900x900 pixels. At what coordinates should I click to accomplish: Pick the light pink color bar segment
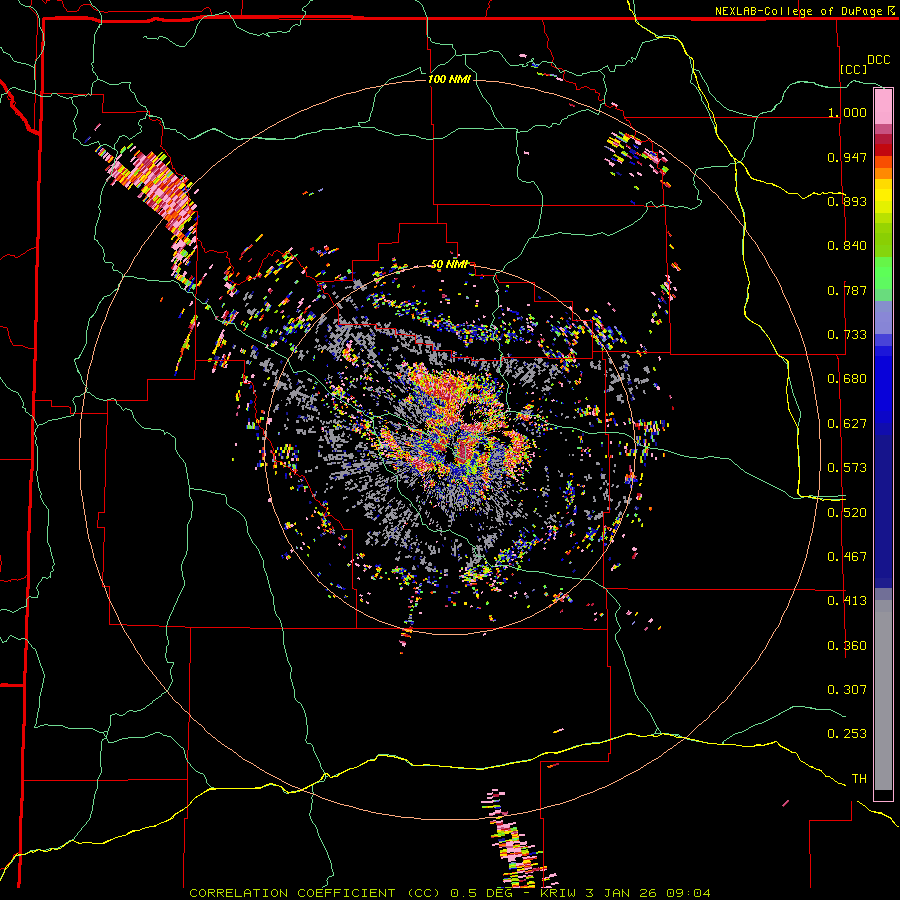(x=883, y=107)
